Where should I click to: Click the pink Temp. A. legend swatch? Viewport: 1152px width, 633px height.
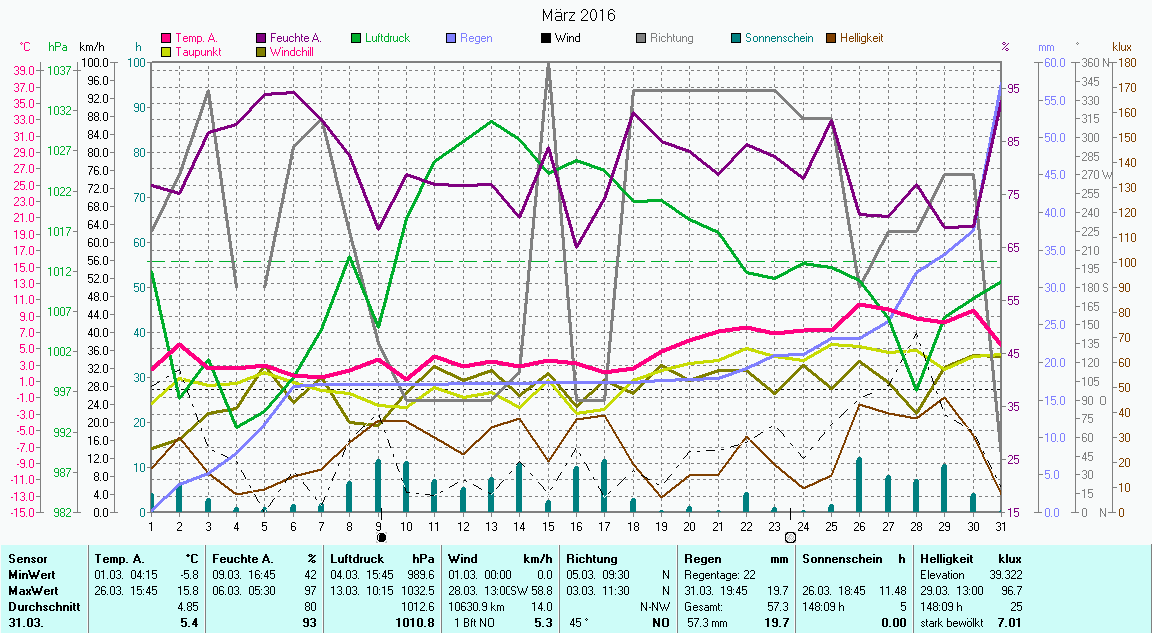[167, 38]
